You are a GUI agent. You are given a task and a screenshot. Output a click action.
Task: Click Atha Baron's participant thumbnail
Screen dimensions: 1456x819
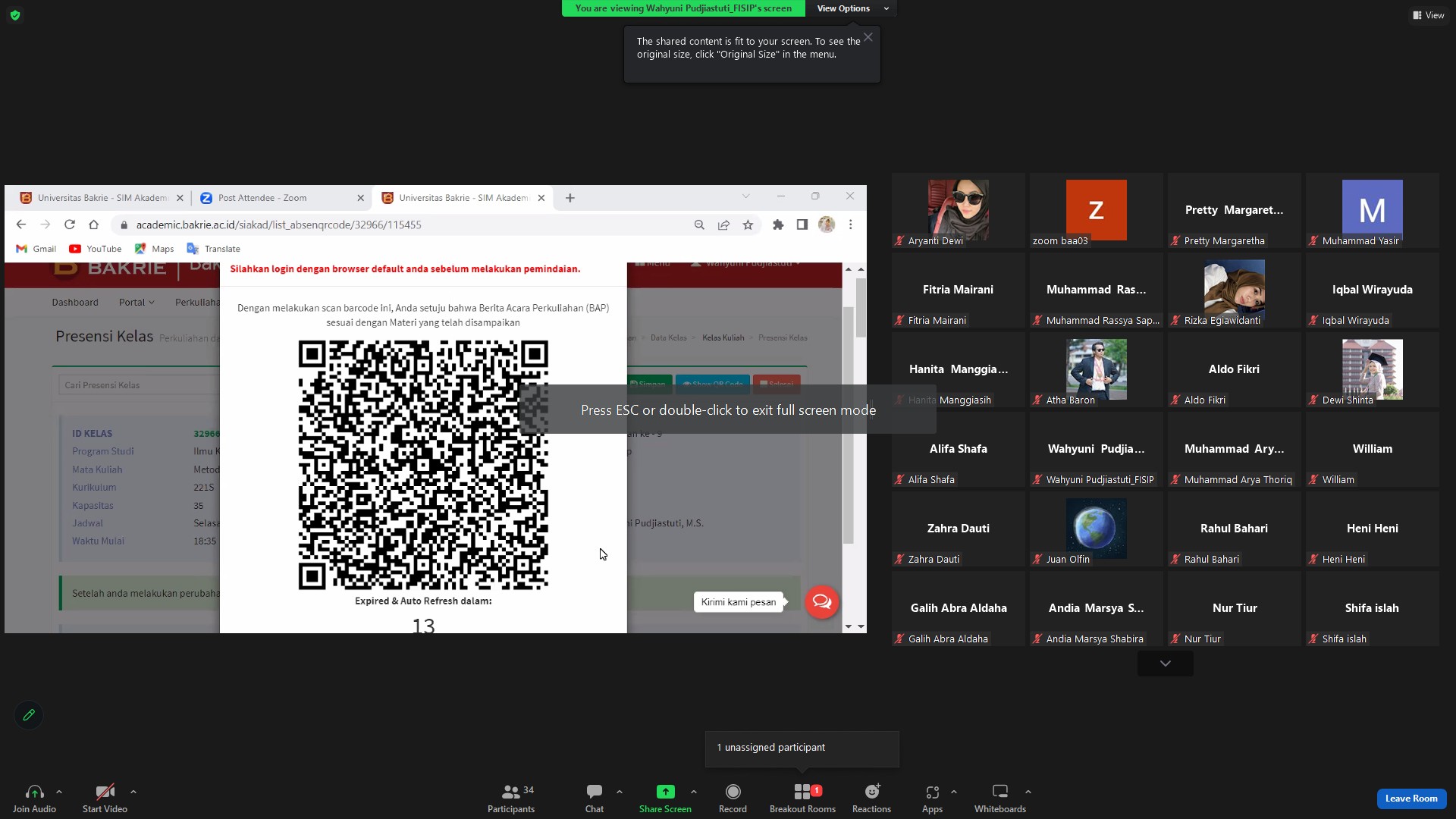click(x=1097, y=369)
